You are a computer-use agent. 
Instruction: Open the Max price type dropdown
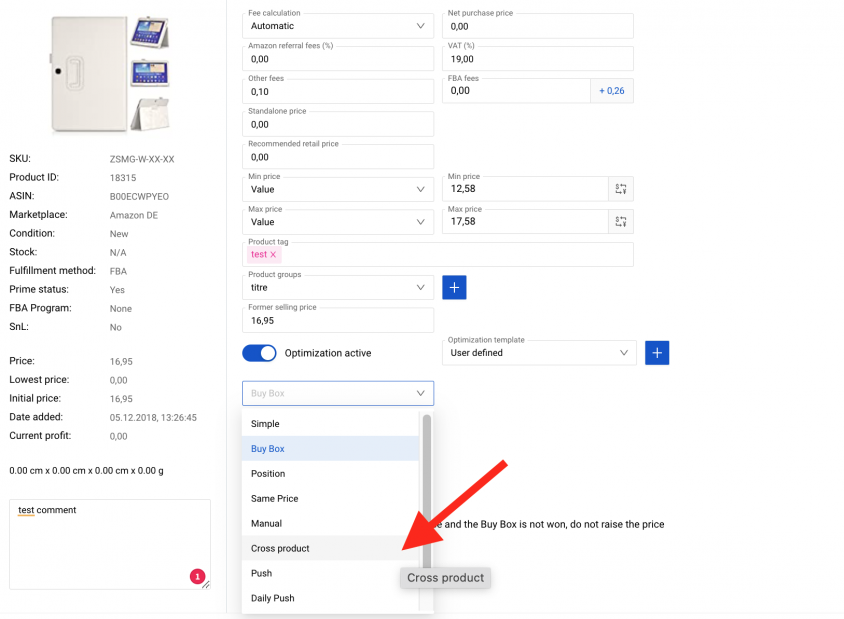(338, 222)
